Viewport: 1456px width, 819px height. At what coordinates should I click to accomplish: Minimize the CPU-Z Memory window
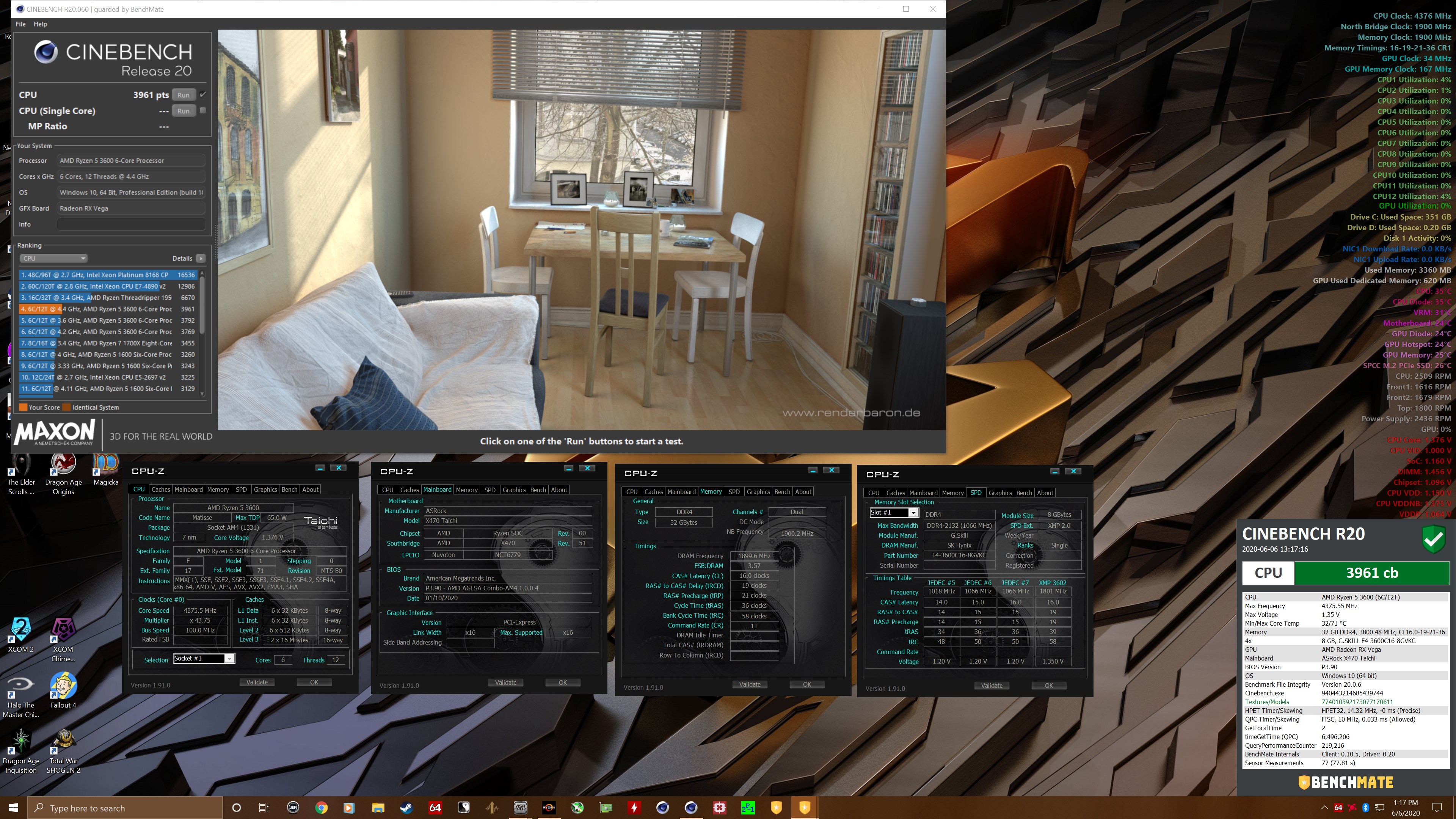813,470
